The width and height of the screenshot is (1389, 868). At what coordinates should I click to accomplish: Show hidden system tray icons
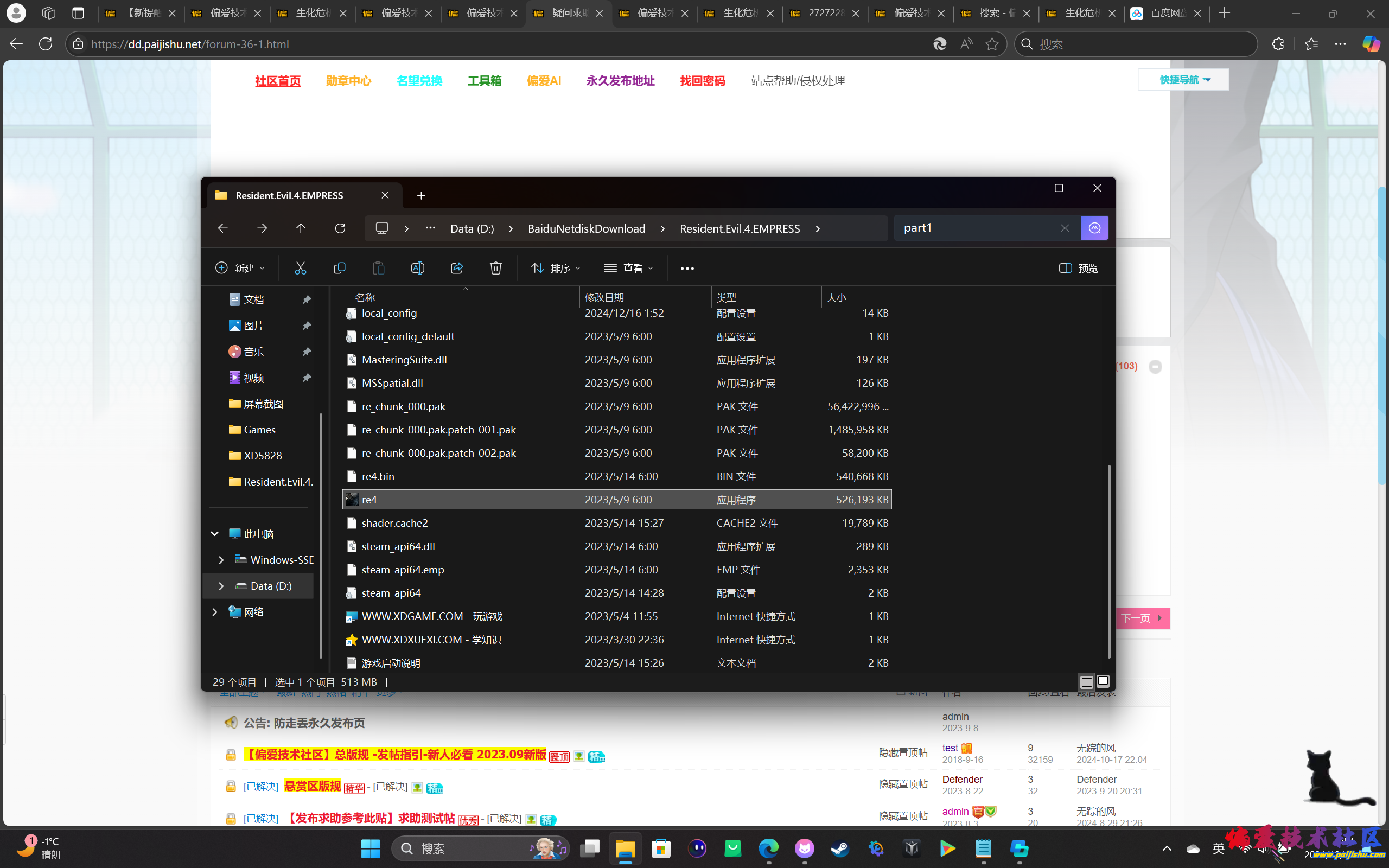[1167, 848]
